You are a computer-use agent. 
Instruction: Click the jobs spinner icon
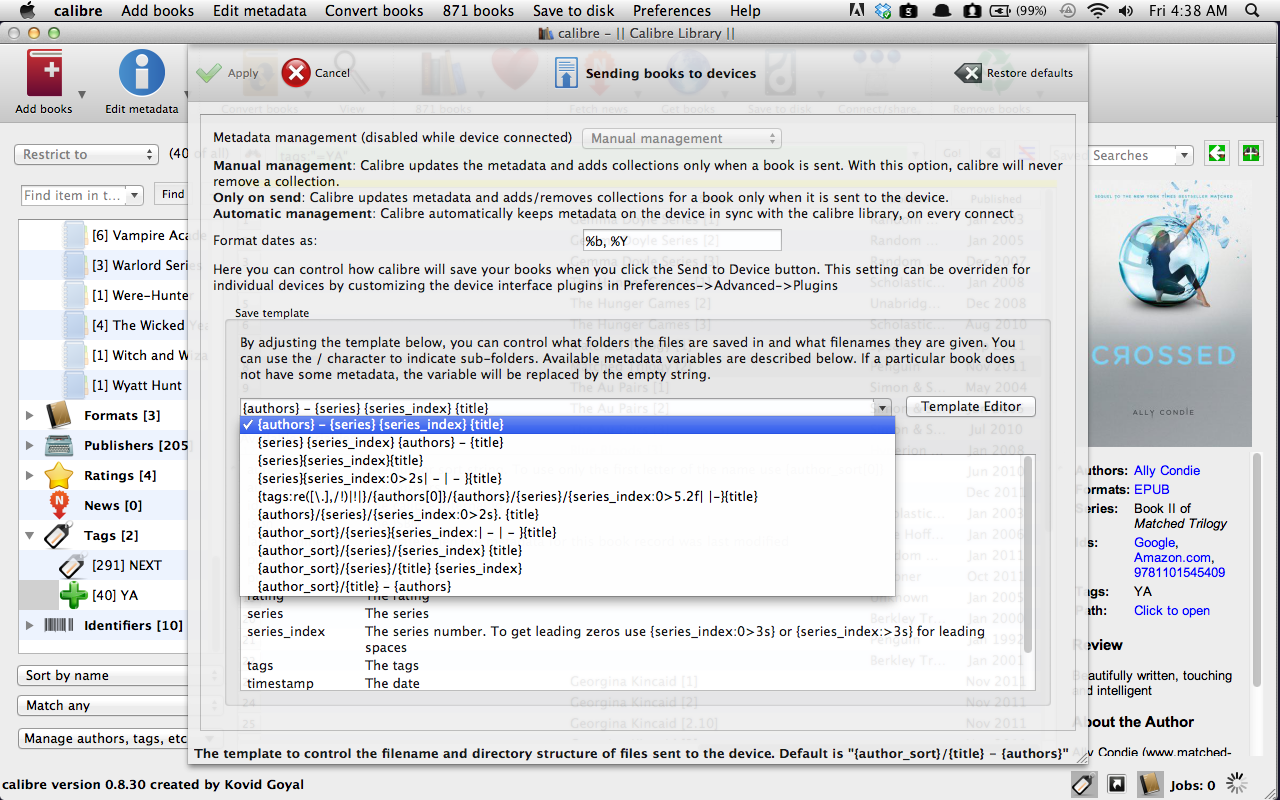click(1236, 785)
